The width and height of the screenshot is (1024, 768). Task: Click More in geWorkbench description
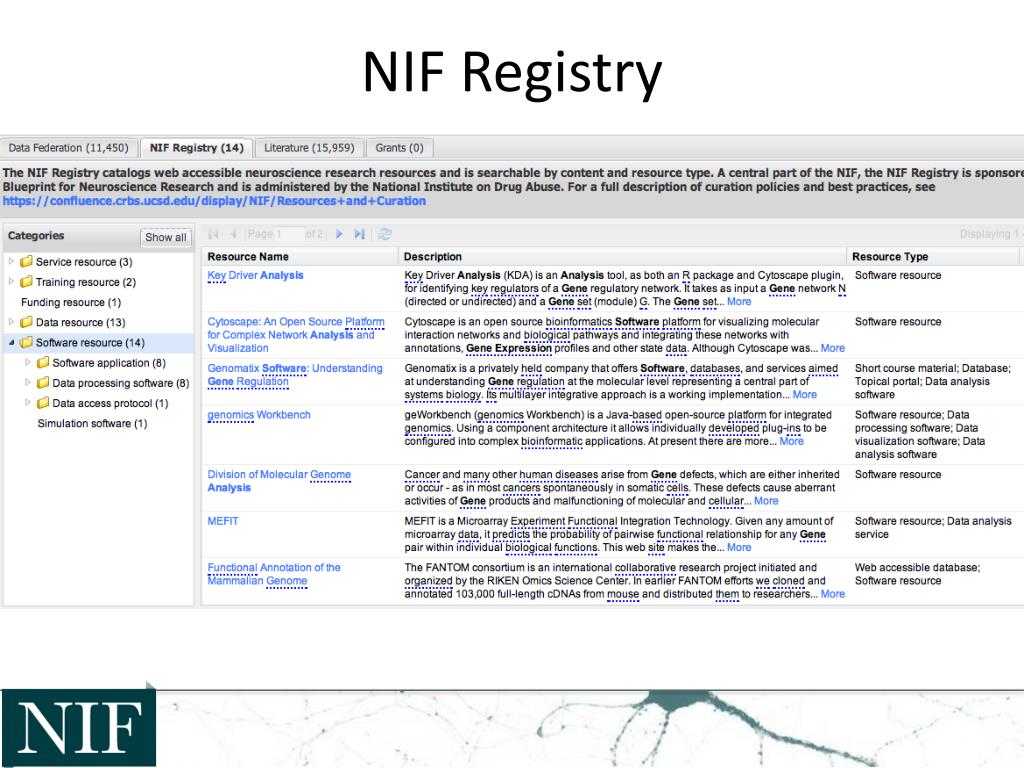tap(792, 441)
